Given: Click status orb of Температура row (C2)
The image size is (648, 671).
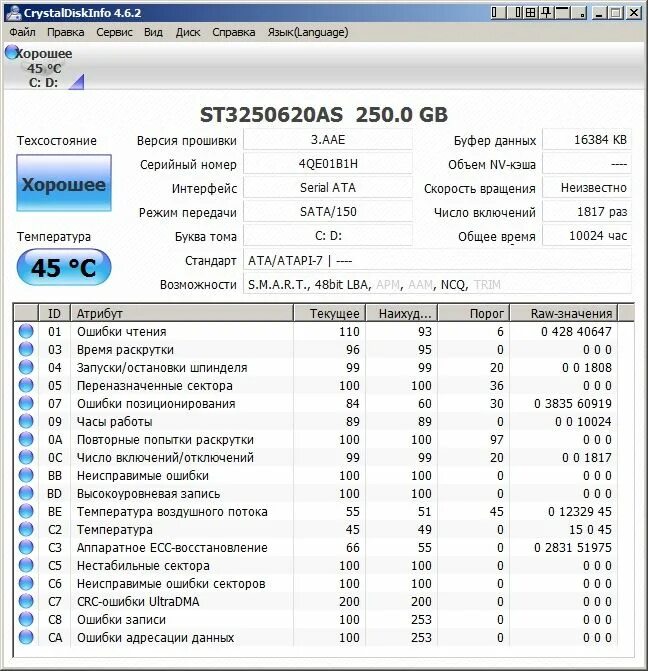Looking at the screenshot, I should tap(26, 529).
